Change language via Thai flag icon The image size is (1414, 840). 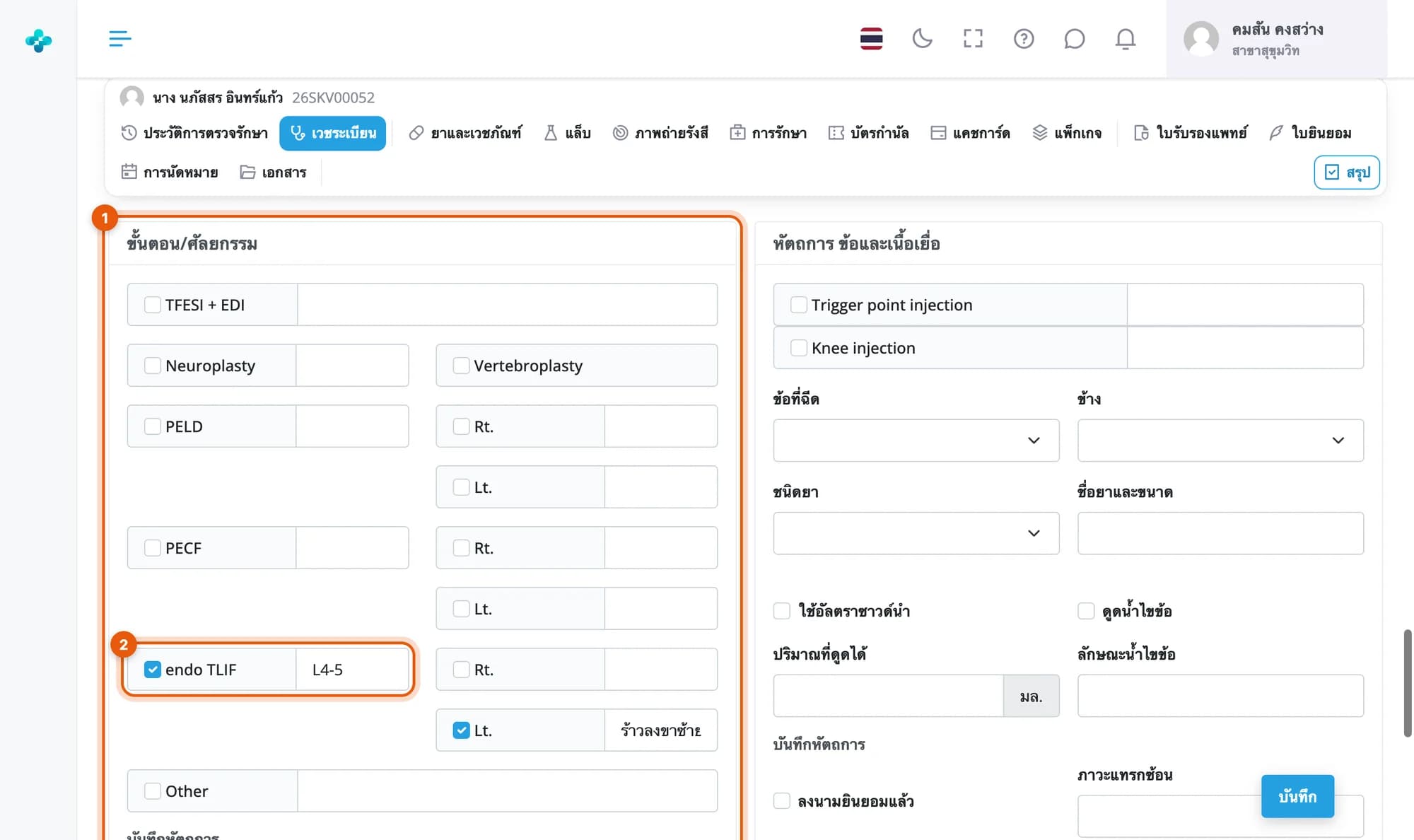871,38
